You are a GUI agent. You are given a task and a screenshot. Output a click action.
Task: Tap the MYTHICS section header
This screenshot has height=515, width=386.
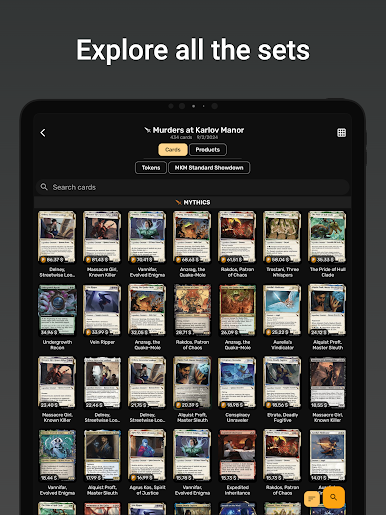pos(193,202)
